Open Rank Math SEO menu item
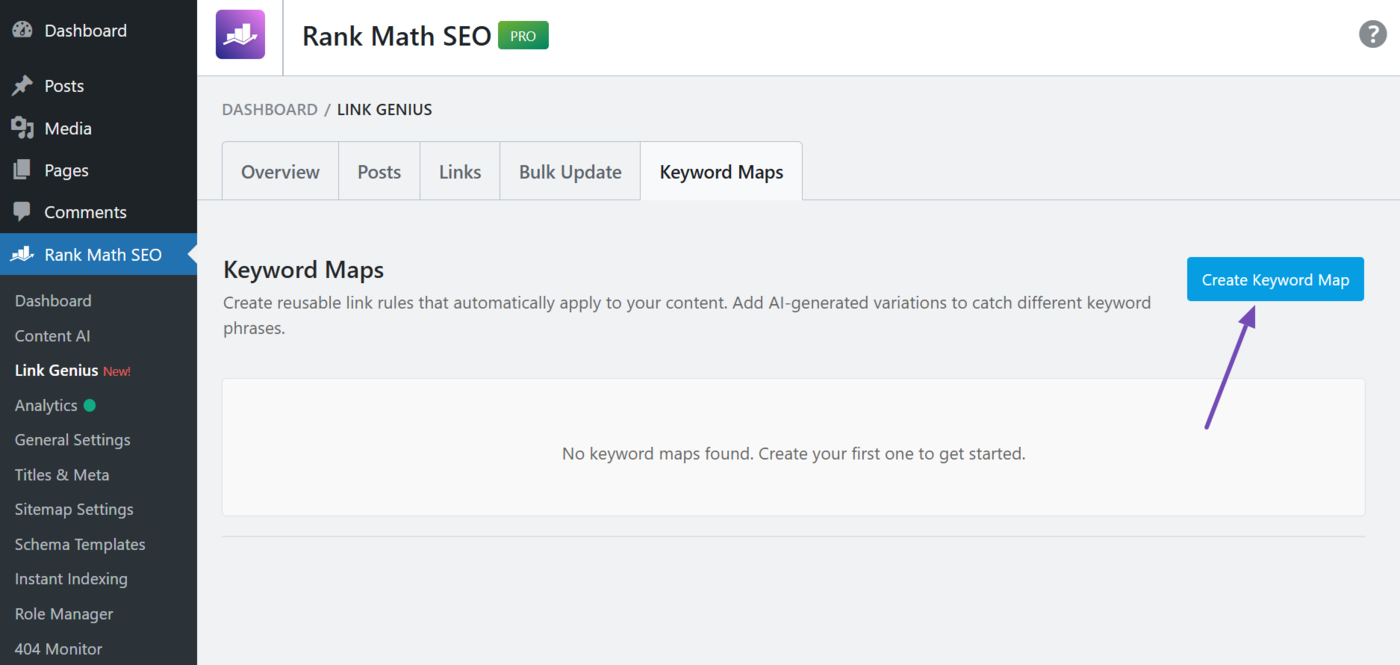The height and width of the screenshot is (665, 1400). (x=98, y=254)
